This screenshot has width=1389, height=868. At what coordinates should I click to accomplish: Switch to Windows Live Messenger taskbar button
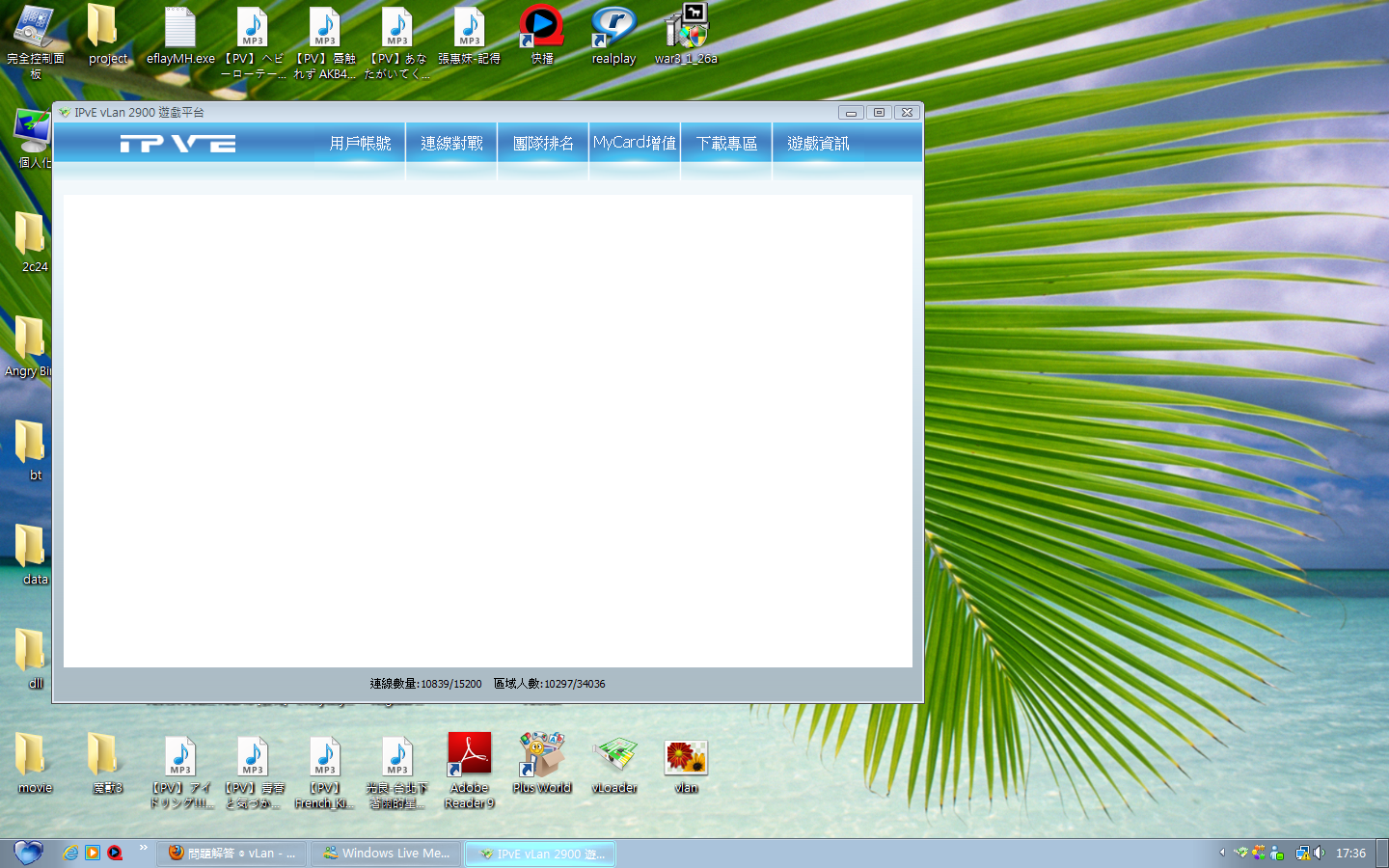point(387,854)
